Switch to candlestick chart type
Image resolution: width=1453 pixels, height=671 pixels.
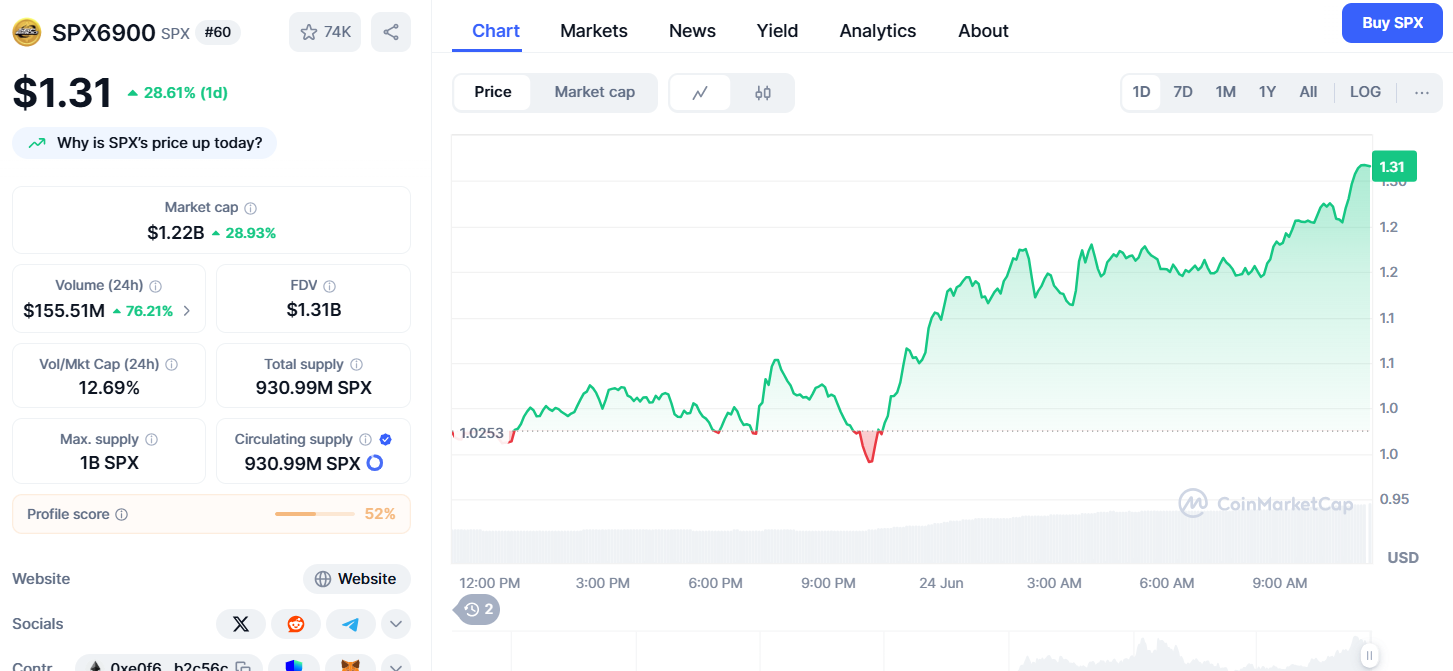[x=763, y=93]
